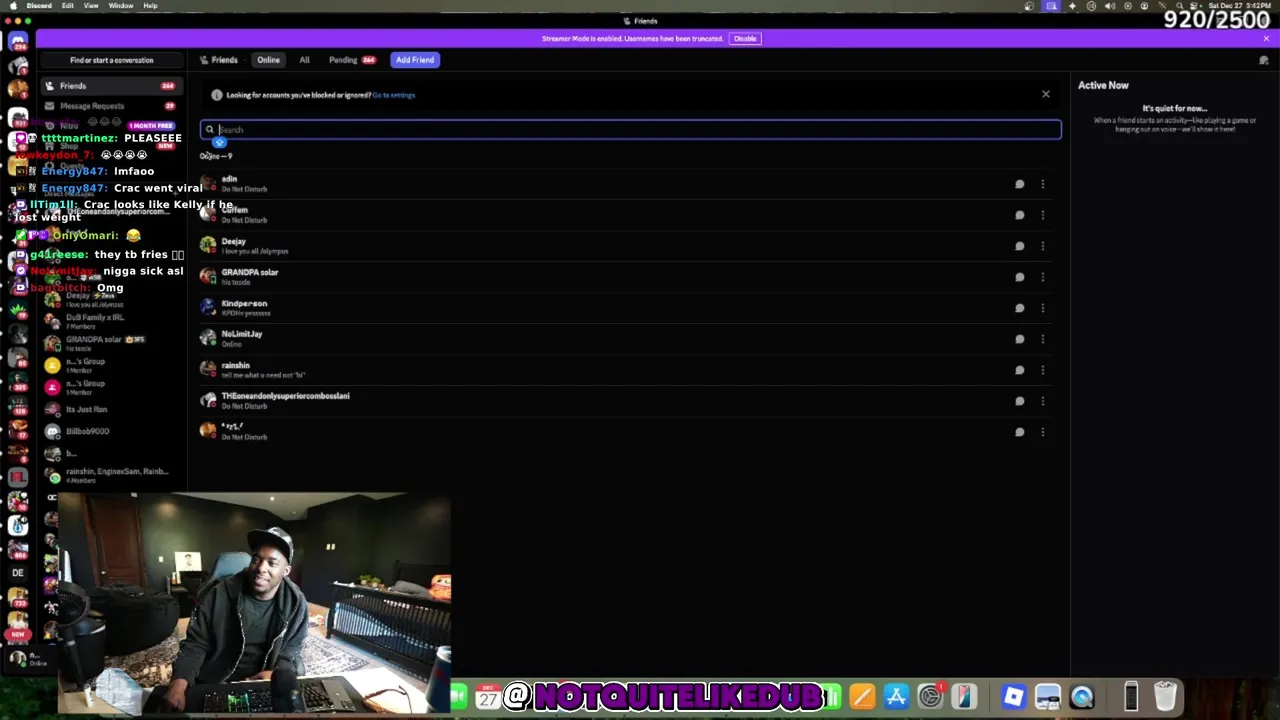
Task: Open the adin friend row
Action: [627, 184]
